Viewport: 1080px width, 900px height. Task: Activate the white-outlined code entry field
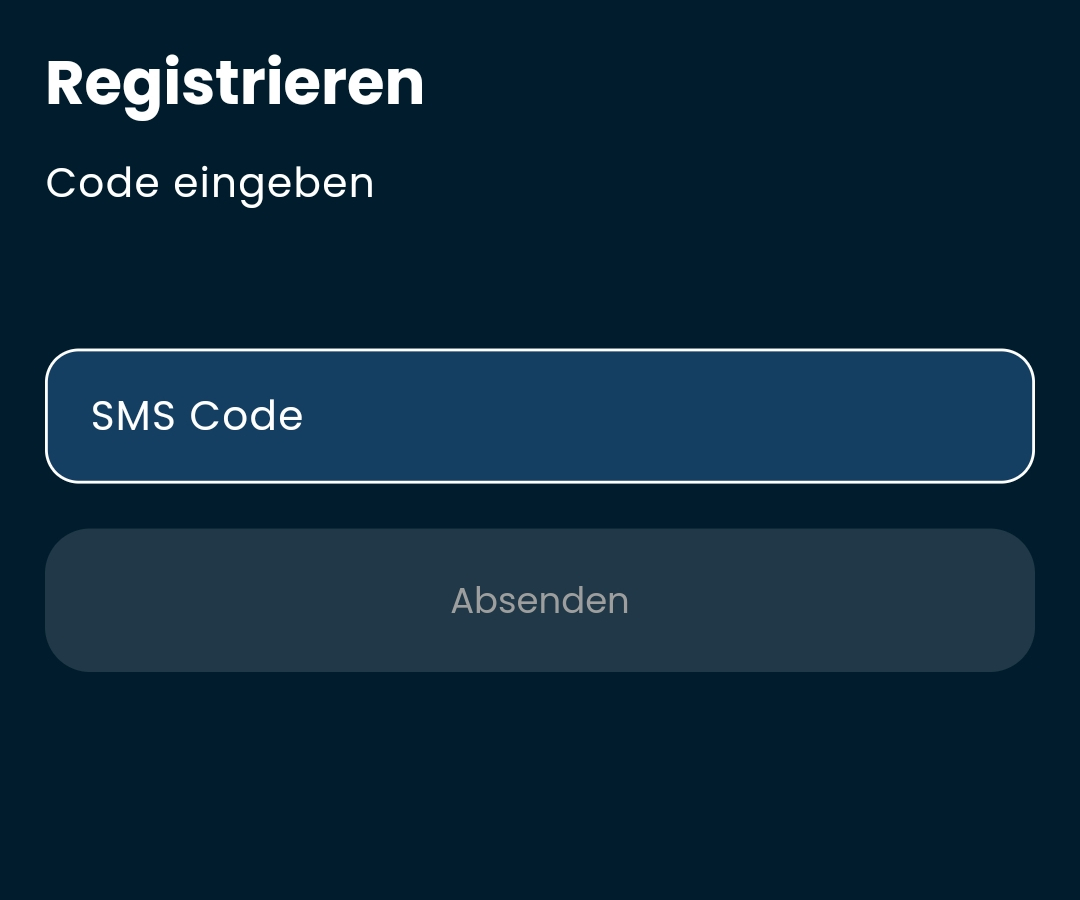pyautogui.click(x=540, y=416)
